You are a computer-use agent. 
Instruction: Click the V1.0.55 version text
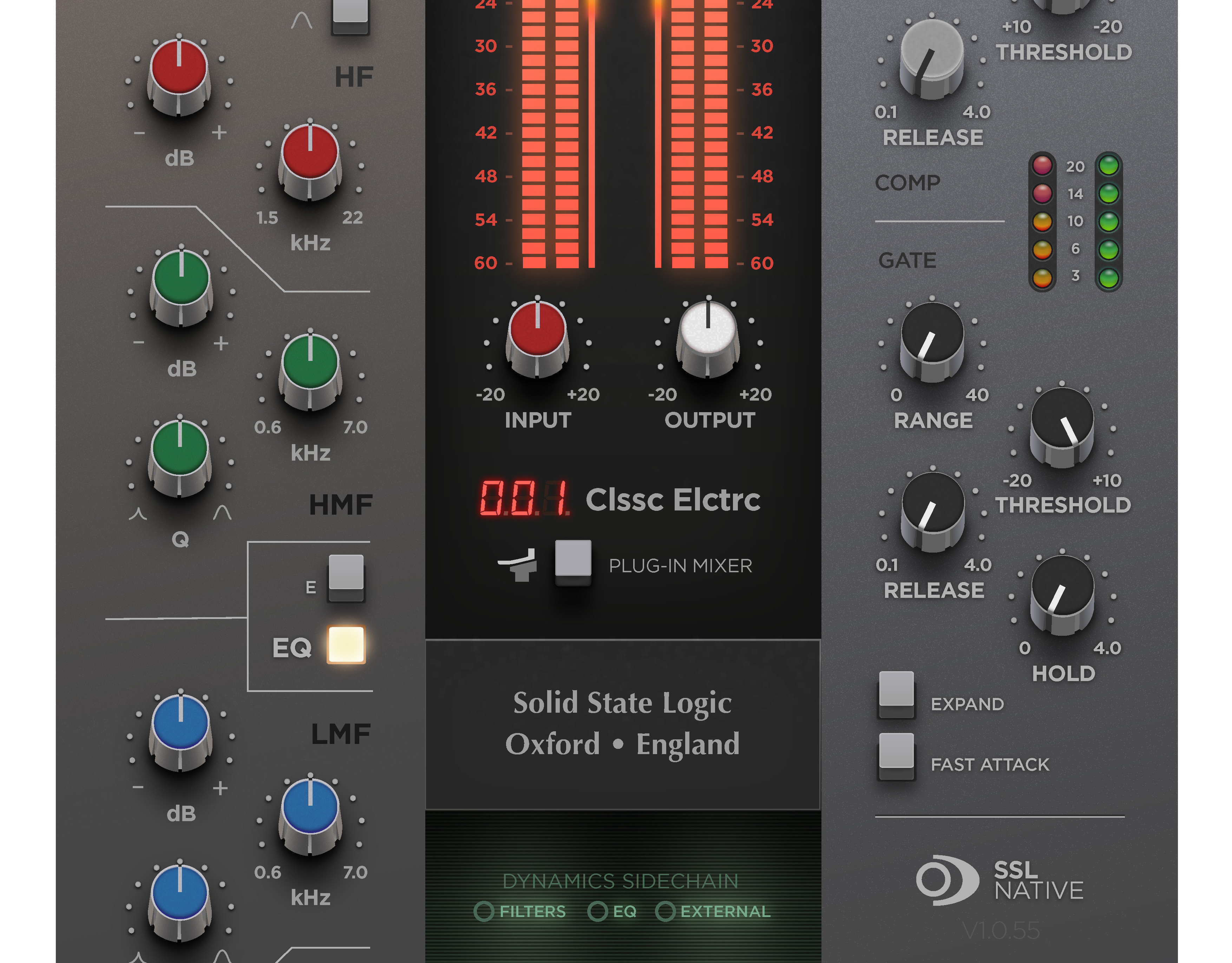(1001, 930)
